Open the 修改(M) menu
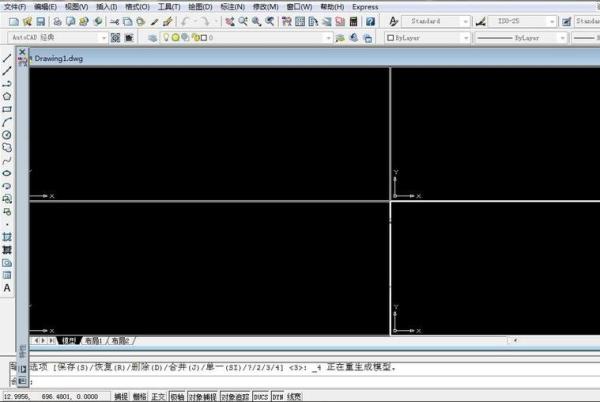 (x=266, y=7)
